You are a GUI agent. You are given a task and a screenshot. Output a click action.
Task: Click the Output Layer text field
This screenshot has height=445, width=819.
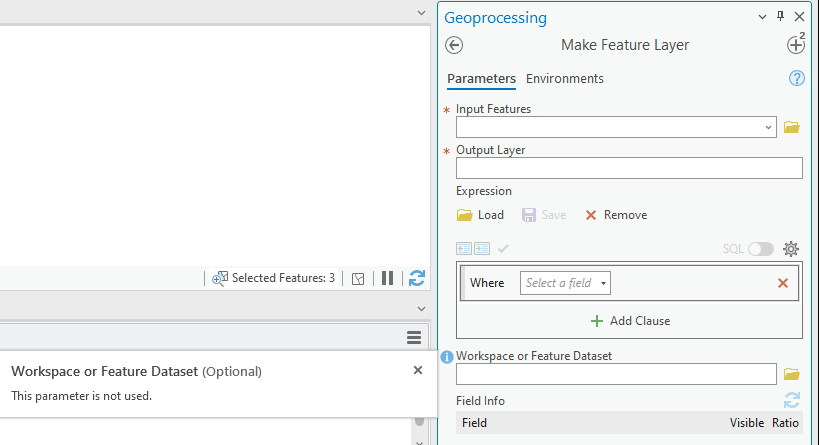pyautogui.click(x=629, y=168)
